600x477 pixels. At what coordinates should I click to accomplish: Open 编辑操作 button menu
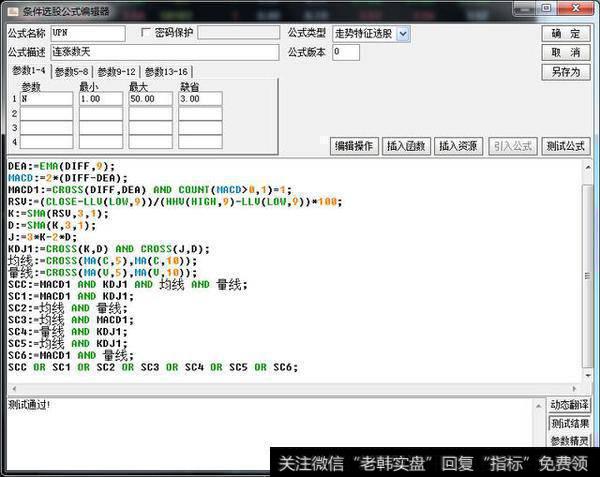(x=354, y=146)
